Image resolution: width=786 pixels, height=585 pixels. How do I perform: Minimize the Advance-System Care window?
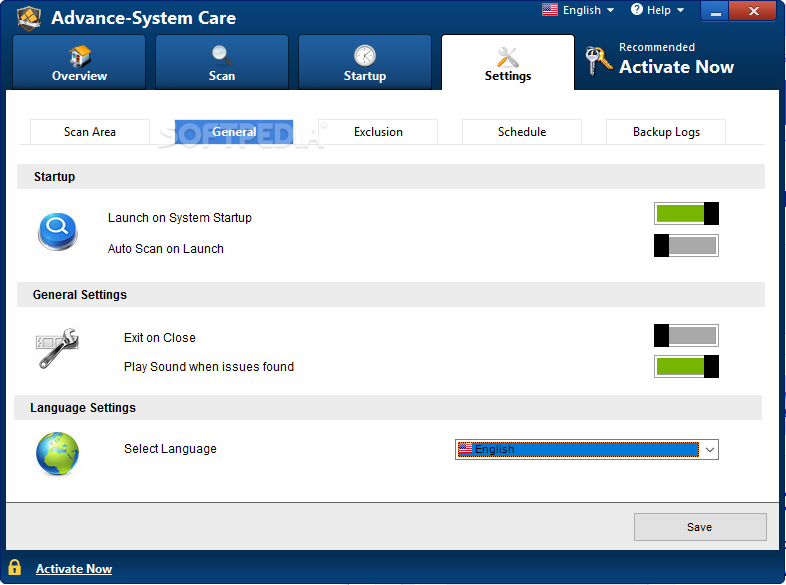715,11
